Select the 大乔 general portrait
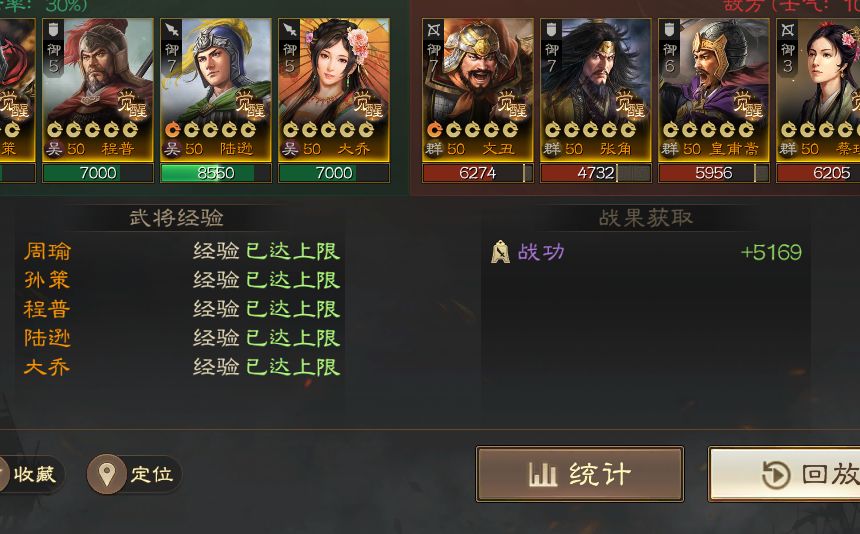860x534 pixels. coord(334,90)
